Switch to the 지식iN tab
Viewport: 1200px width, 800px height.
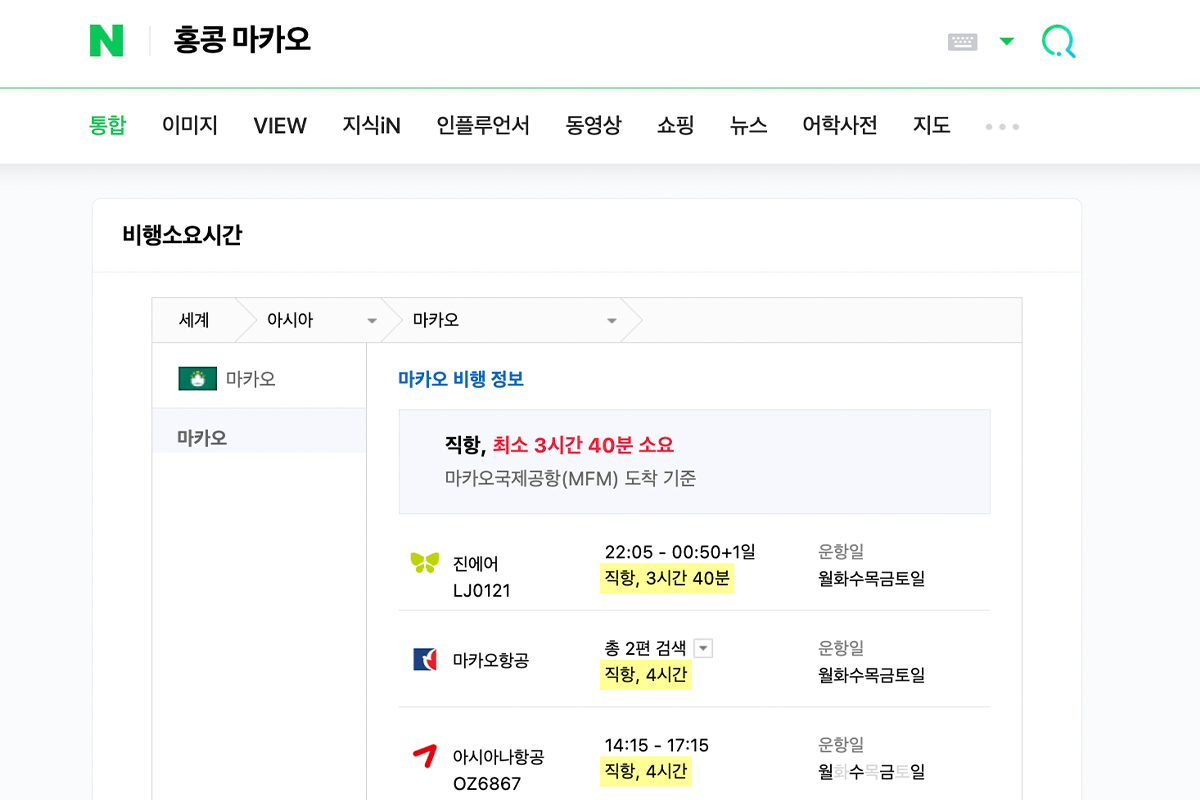tap(371, 126)
